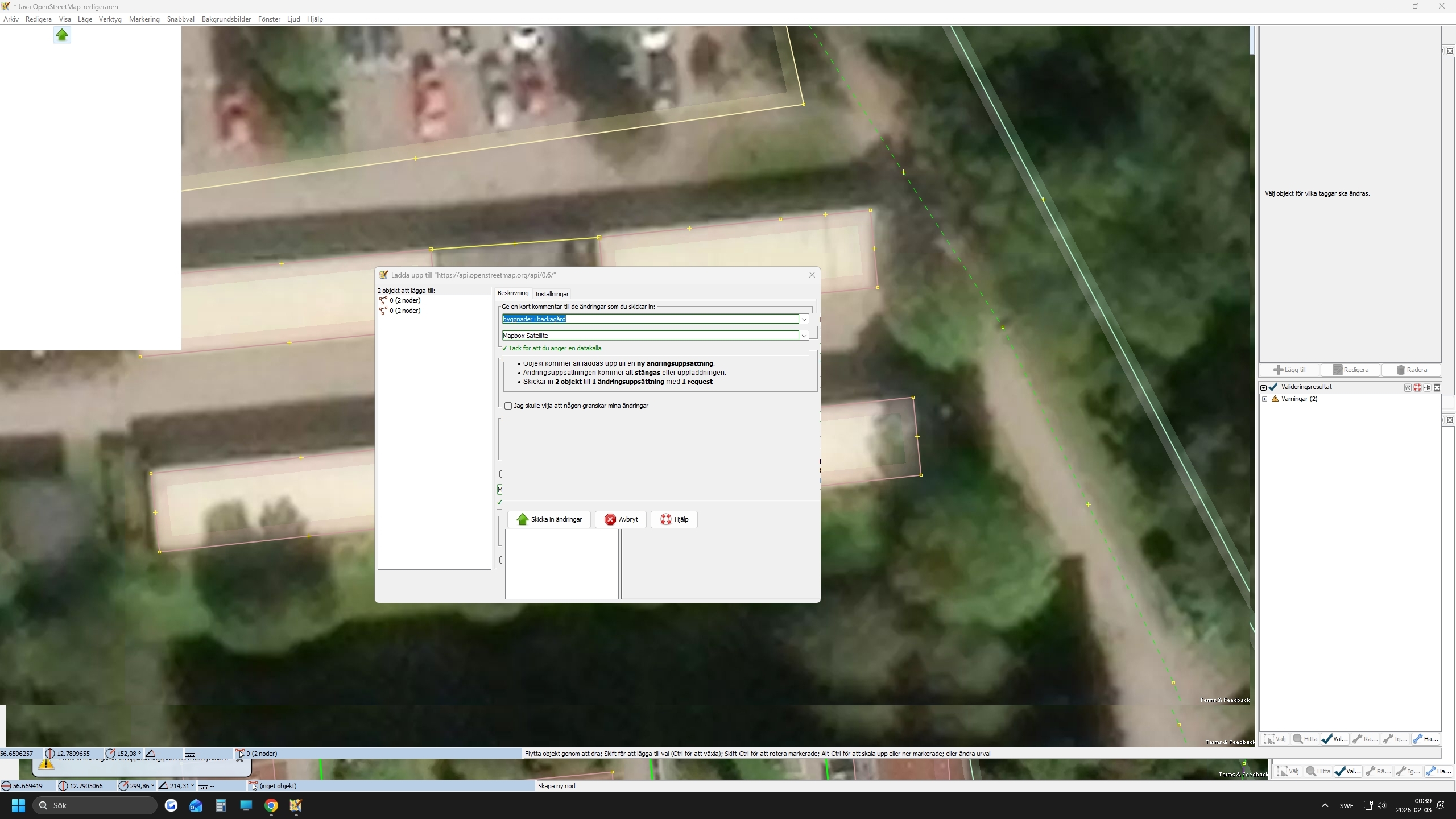
Task: Open the Bakgrundsbilder menu
Action: click(x=226, y=19)
